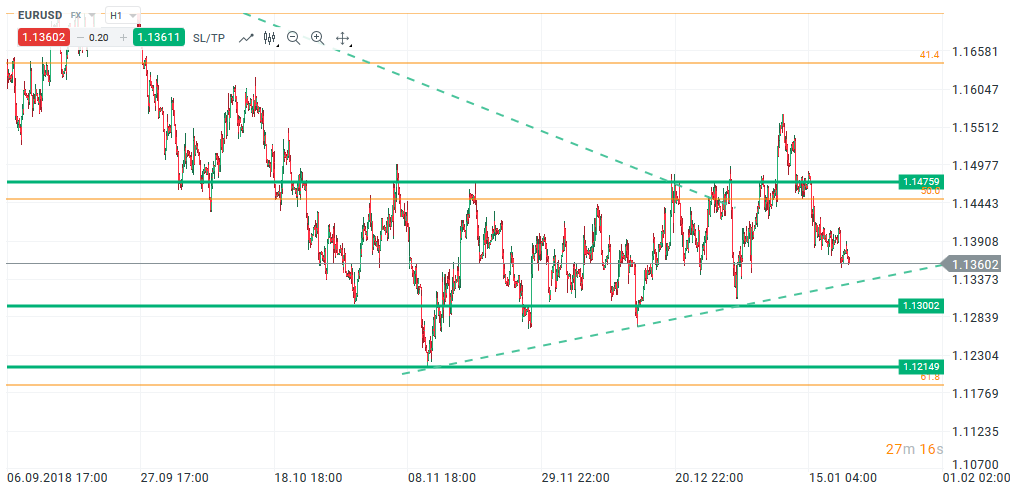Buy at the green 1.13611 price button
Viewport: 1013px width, 488px height.
tap(159, 37)
